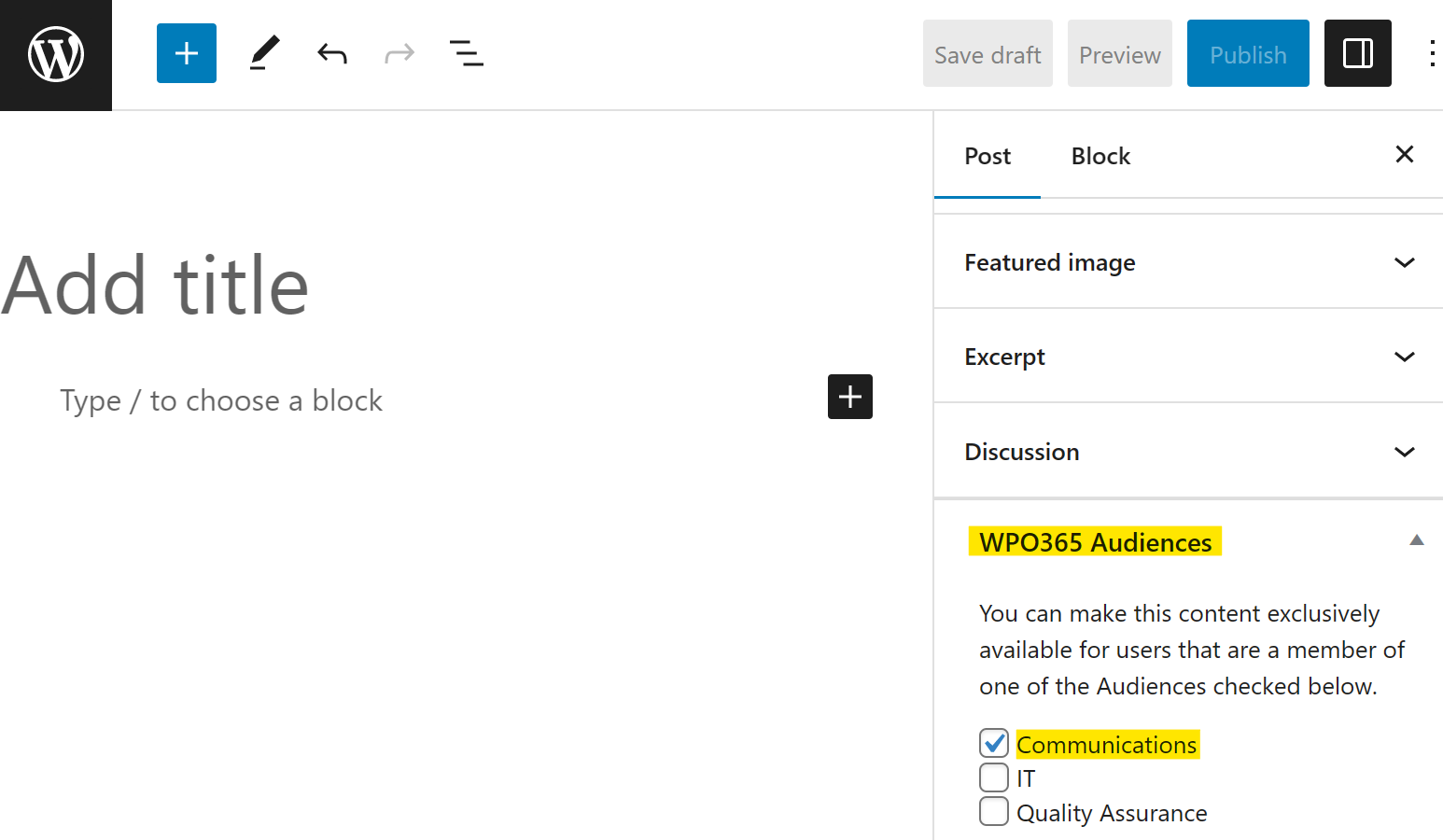The height and width of the screenshot is (840, 1443).
Task: Check the IT audience checkbox
Action: (x=994, y=777)
